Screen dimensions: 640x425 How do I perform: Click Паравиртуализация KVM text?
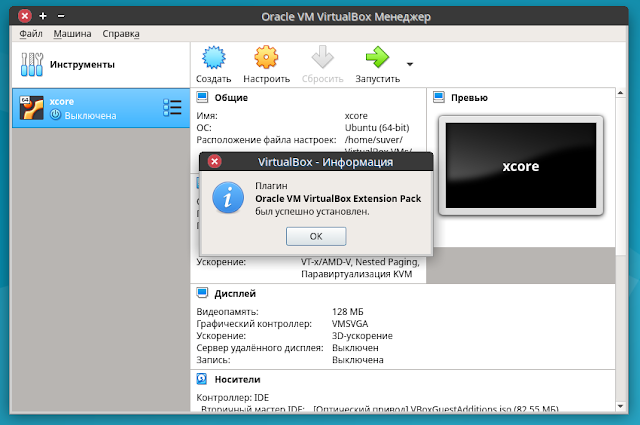coord(357,274)
